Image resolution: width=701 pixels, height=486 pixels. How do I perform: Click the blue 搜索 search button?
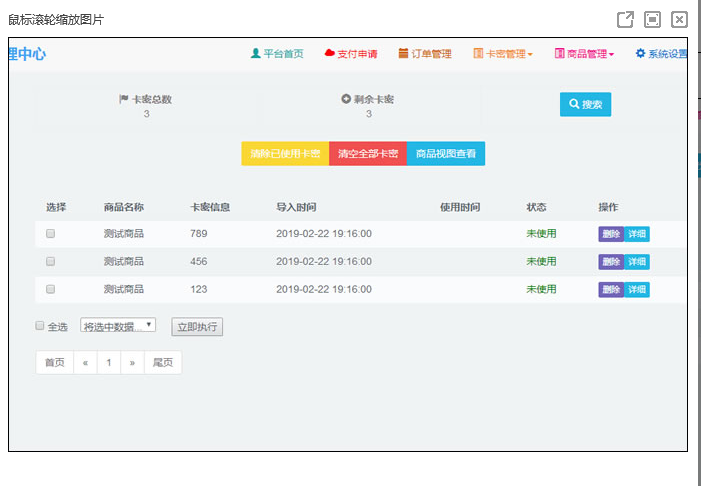585,104
